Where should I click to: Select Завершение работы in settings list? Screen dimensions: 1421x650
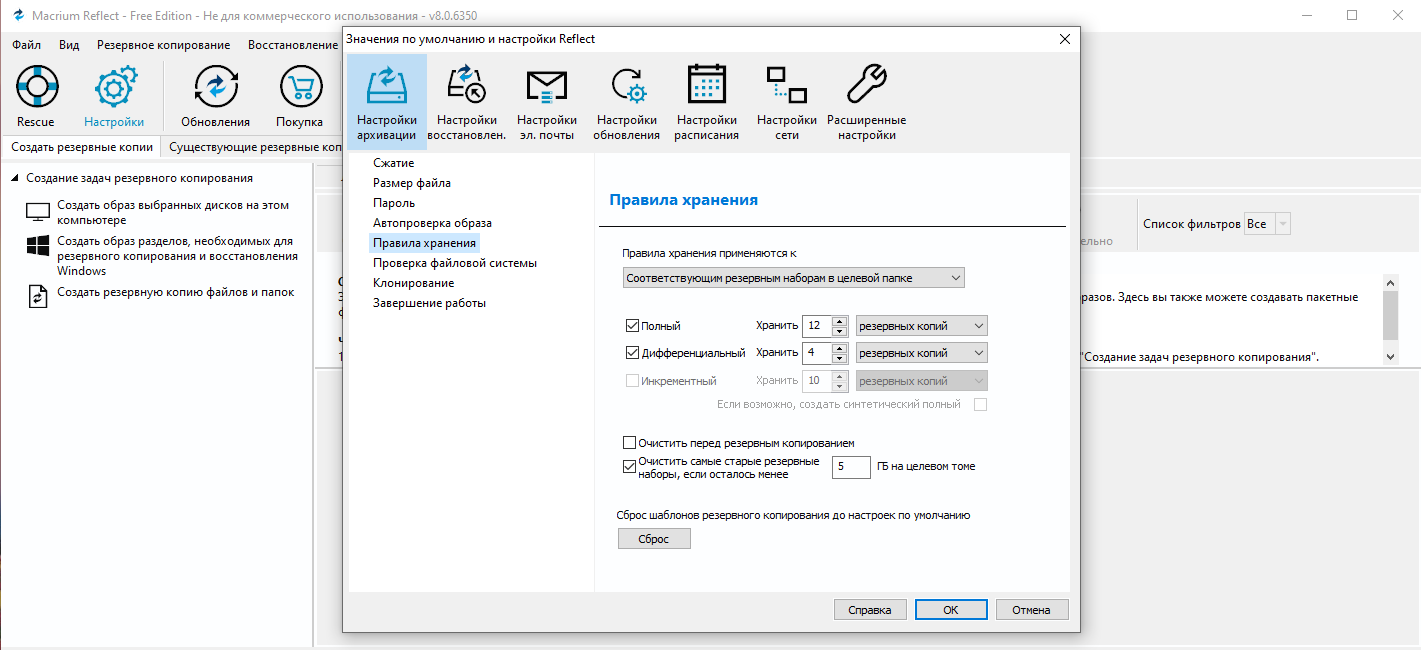coord(429,303)
